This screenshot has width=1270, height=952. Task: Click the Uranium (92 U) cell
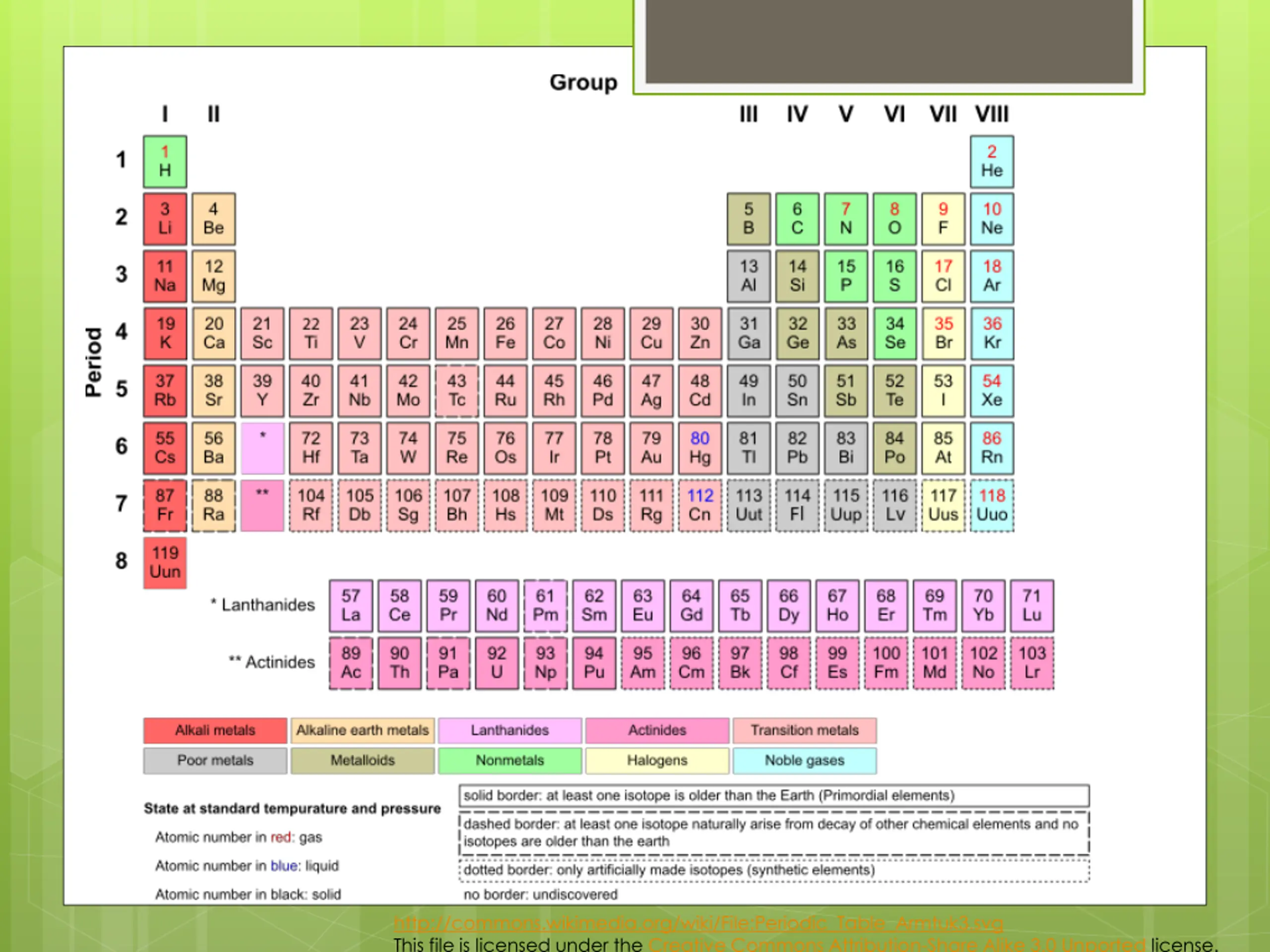coord(497,663)
